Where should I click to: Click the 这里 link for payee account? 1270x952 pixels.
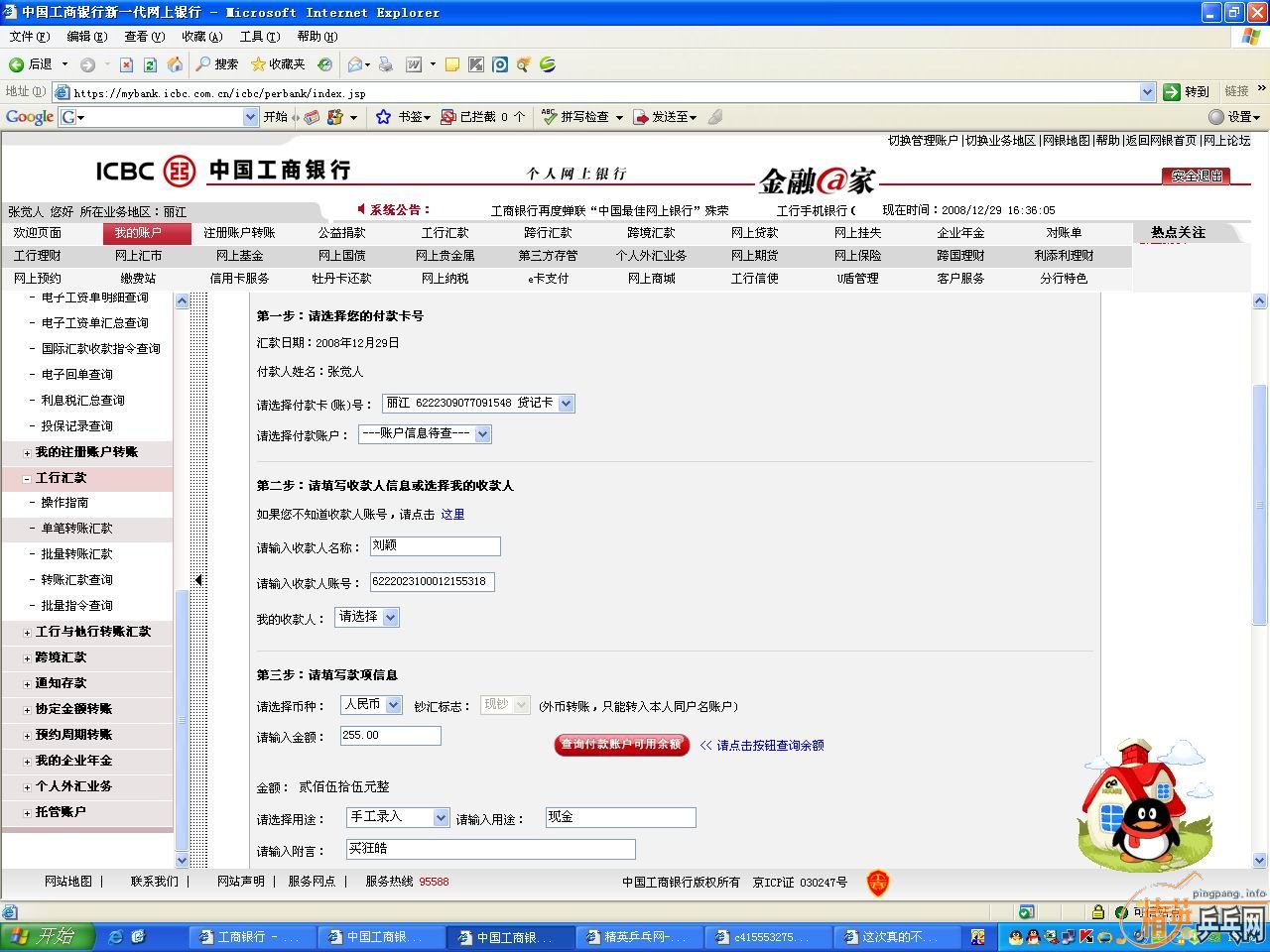(x=452, y=515)
